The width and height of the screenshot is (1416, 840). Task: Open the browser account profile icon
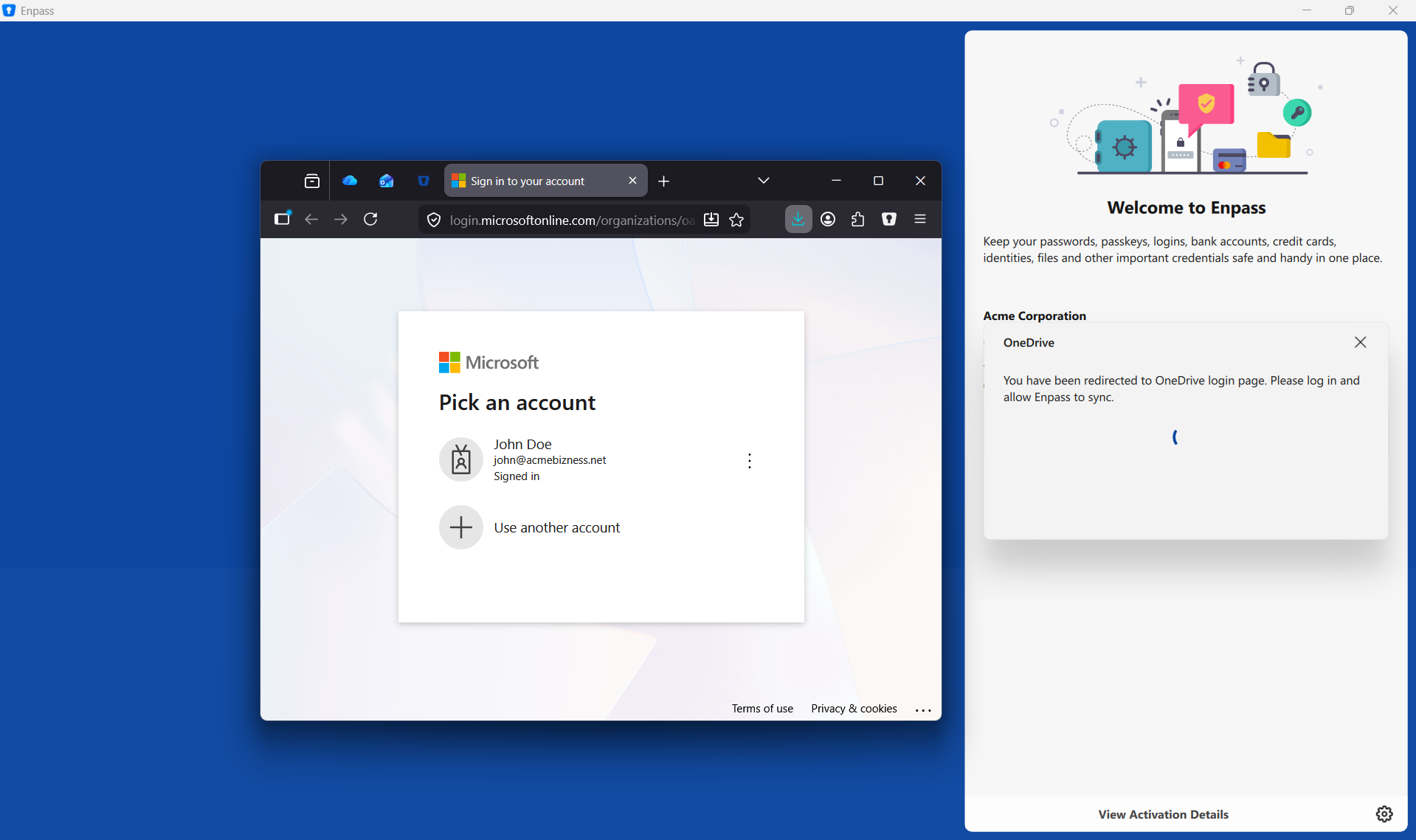click(828, 219)
